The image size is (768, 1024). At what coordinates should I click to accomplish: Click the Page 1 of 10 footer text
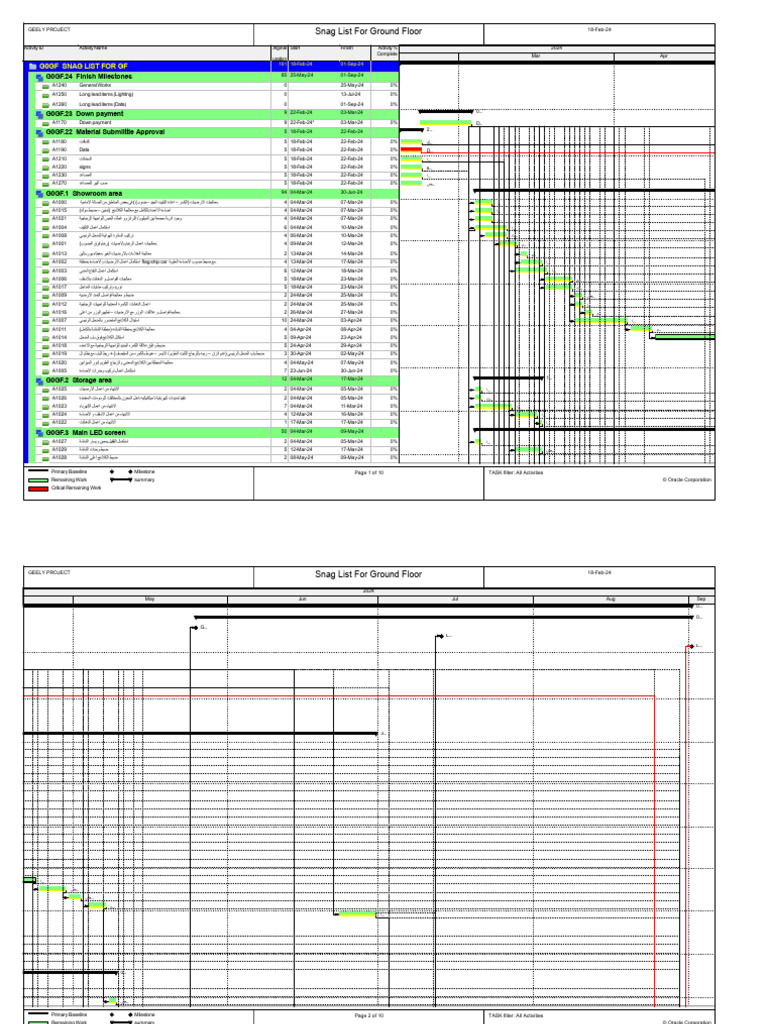[x=369, y=473]
